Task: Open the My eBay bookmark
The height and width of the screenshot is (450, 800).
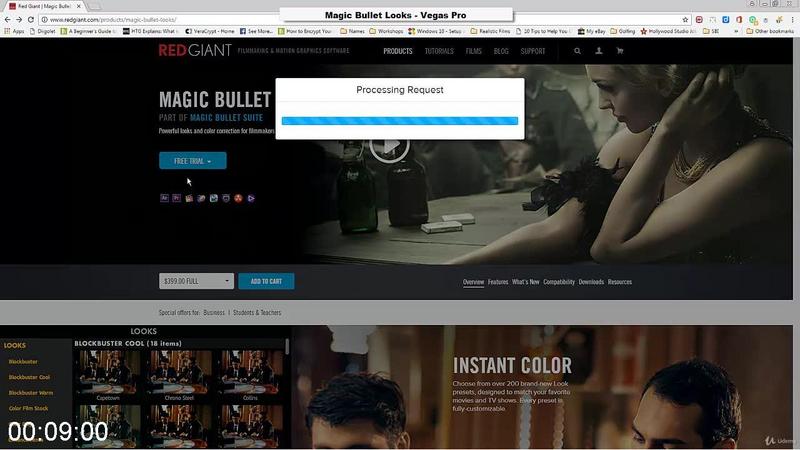Action: coord(591,31)
